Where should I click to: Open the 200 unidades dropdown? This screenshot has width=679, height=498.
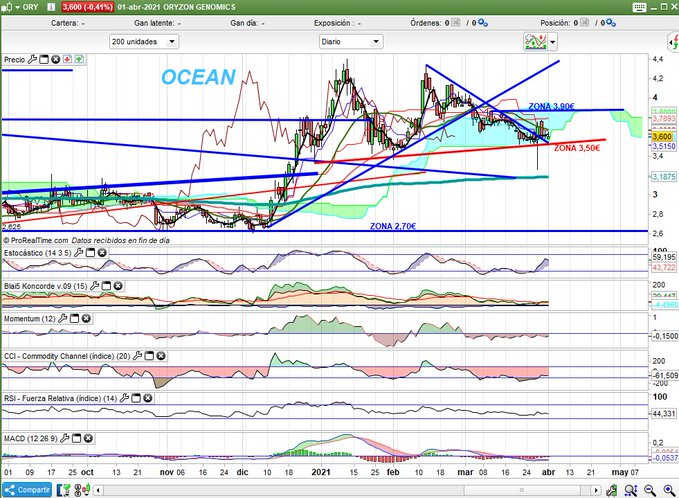(143, 42)
